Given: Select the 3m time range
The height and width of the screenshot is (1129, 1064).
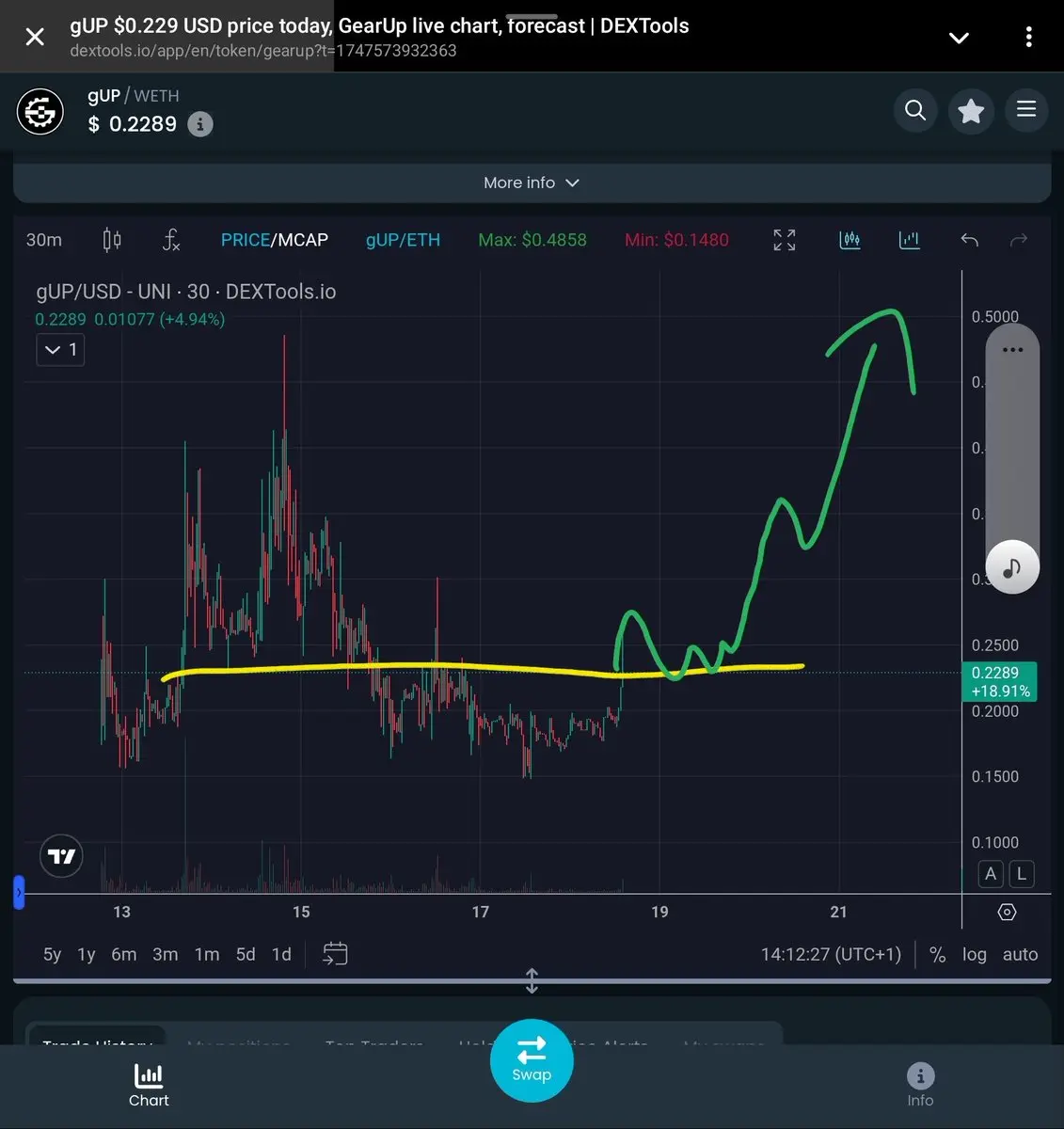Looking at the screenshot, I should pyautogui.click(x=165, y=954).
